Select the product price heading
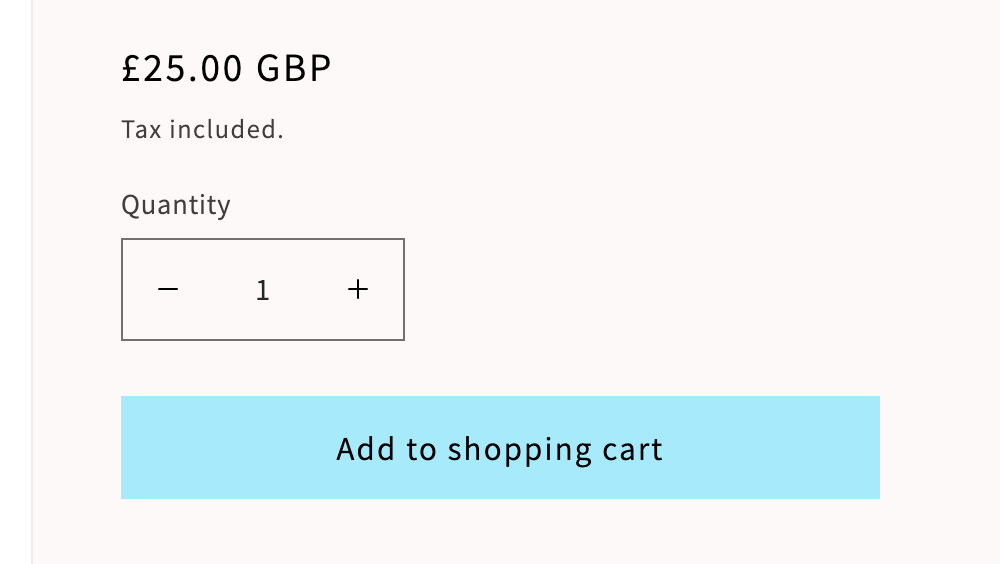 226,68
